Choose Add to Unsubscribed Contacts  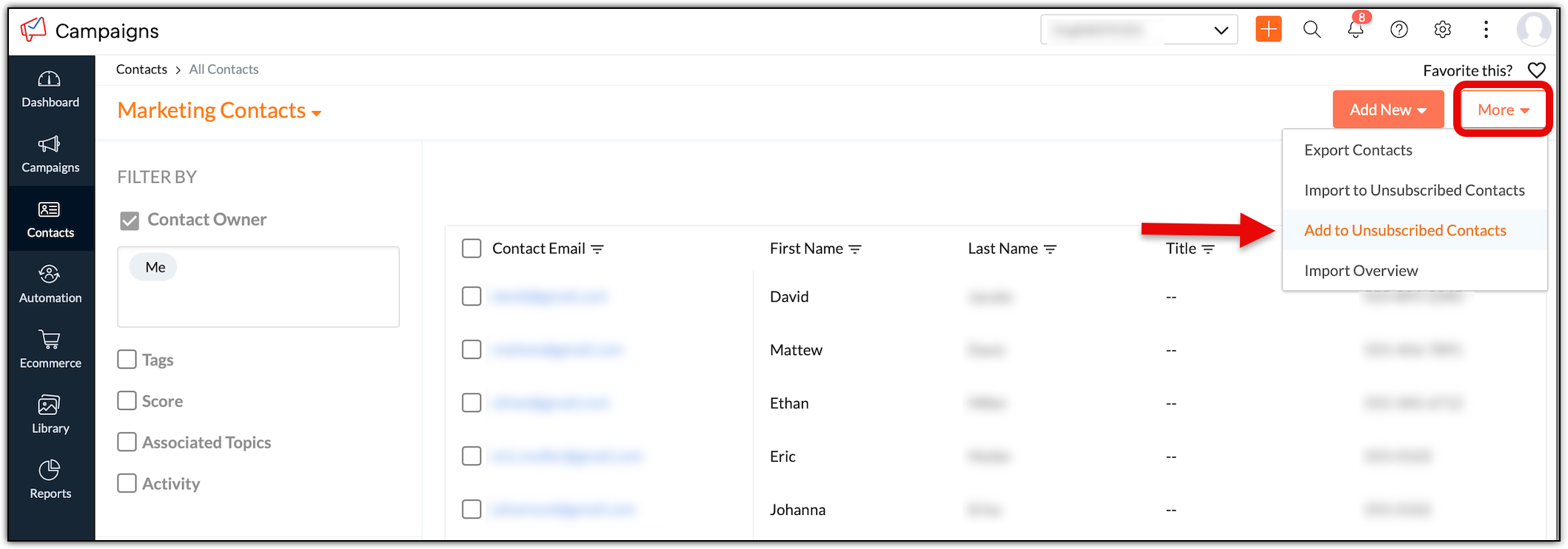coord(1405,230)
